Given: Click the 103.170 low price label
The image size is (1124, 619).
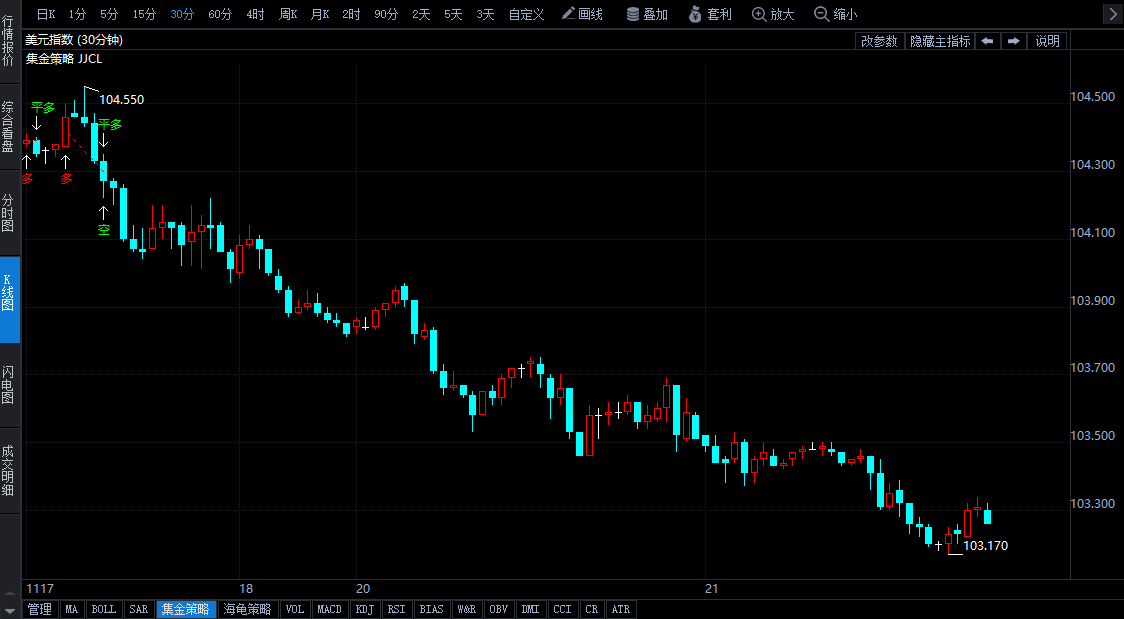Looking at the screenshot, I should (x=986, y=546).
